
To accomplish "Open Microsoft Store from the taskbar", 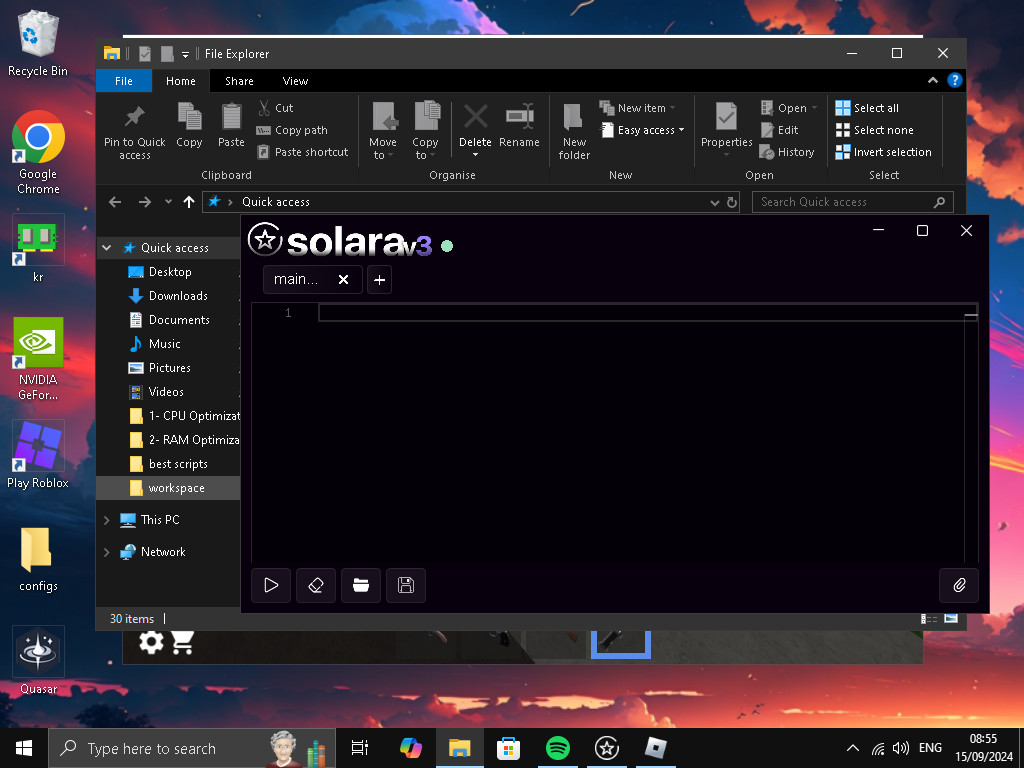I will (508, 748).
